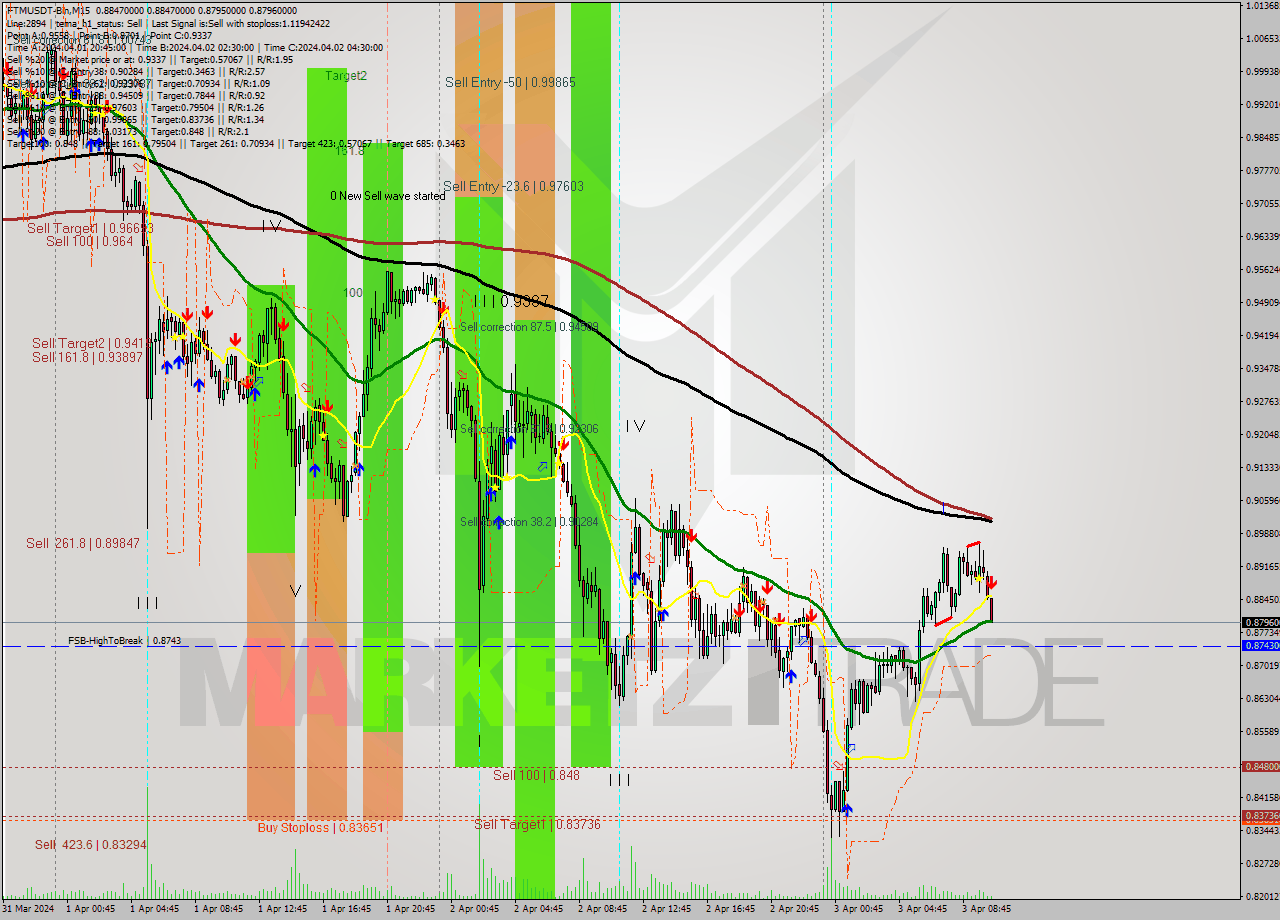Click the '| | | 0.9337' wave label

point(511,300)
